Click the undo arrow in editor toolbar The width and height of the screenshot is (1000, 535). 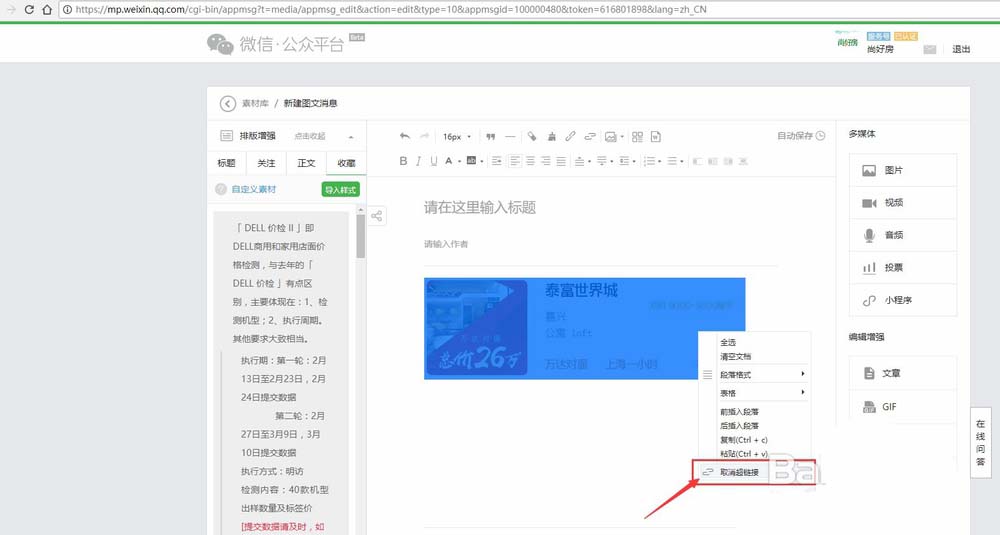405,136
